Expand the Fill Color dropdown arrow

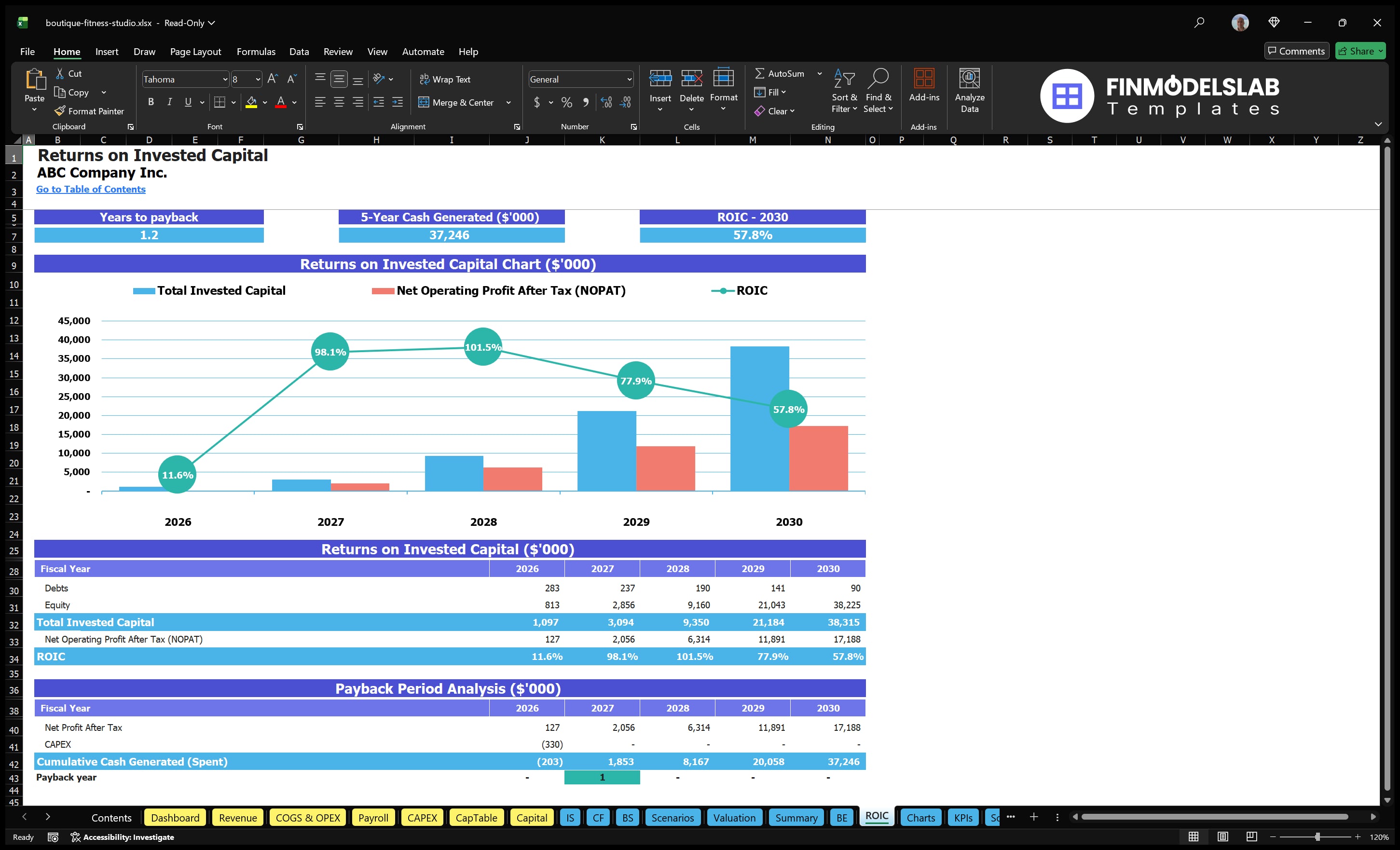click(264, 103)
